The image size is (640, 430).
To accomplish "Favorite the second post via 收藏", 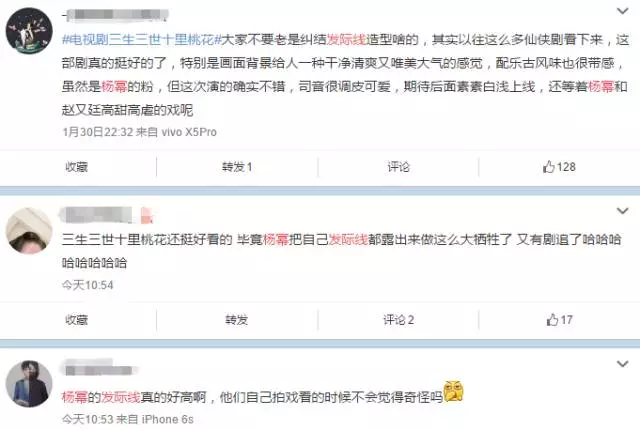I will coord(77,320).
